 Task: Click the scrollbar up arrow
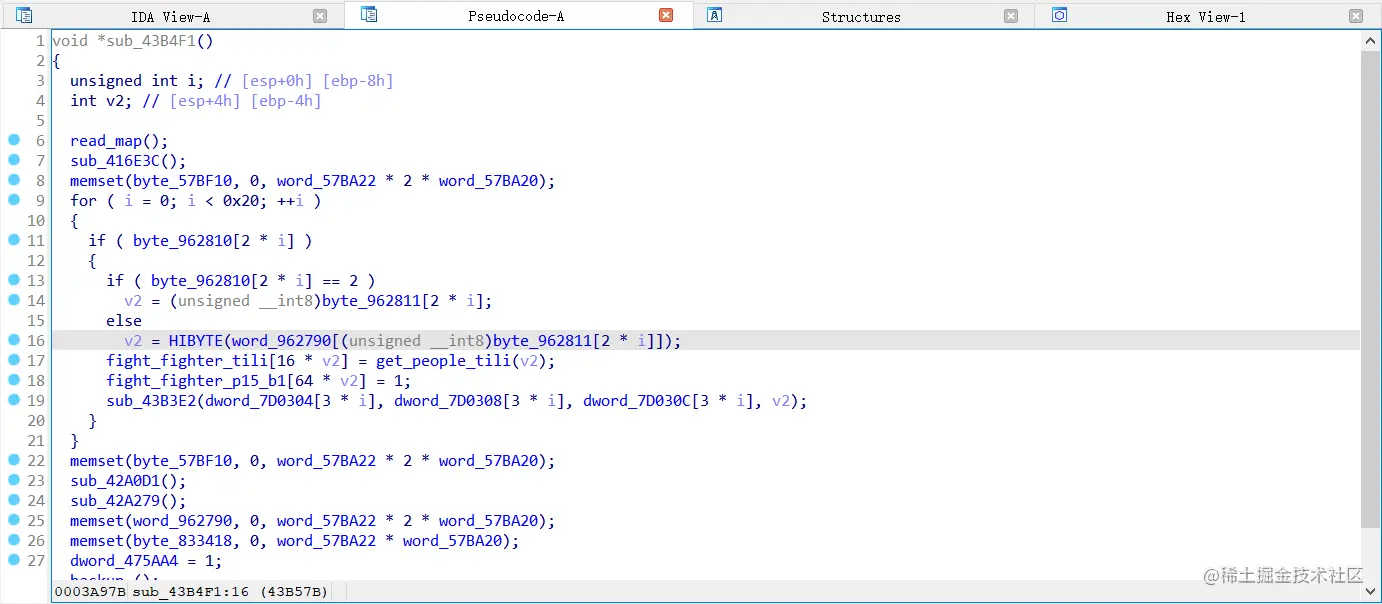point(1371,41)
